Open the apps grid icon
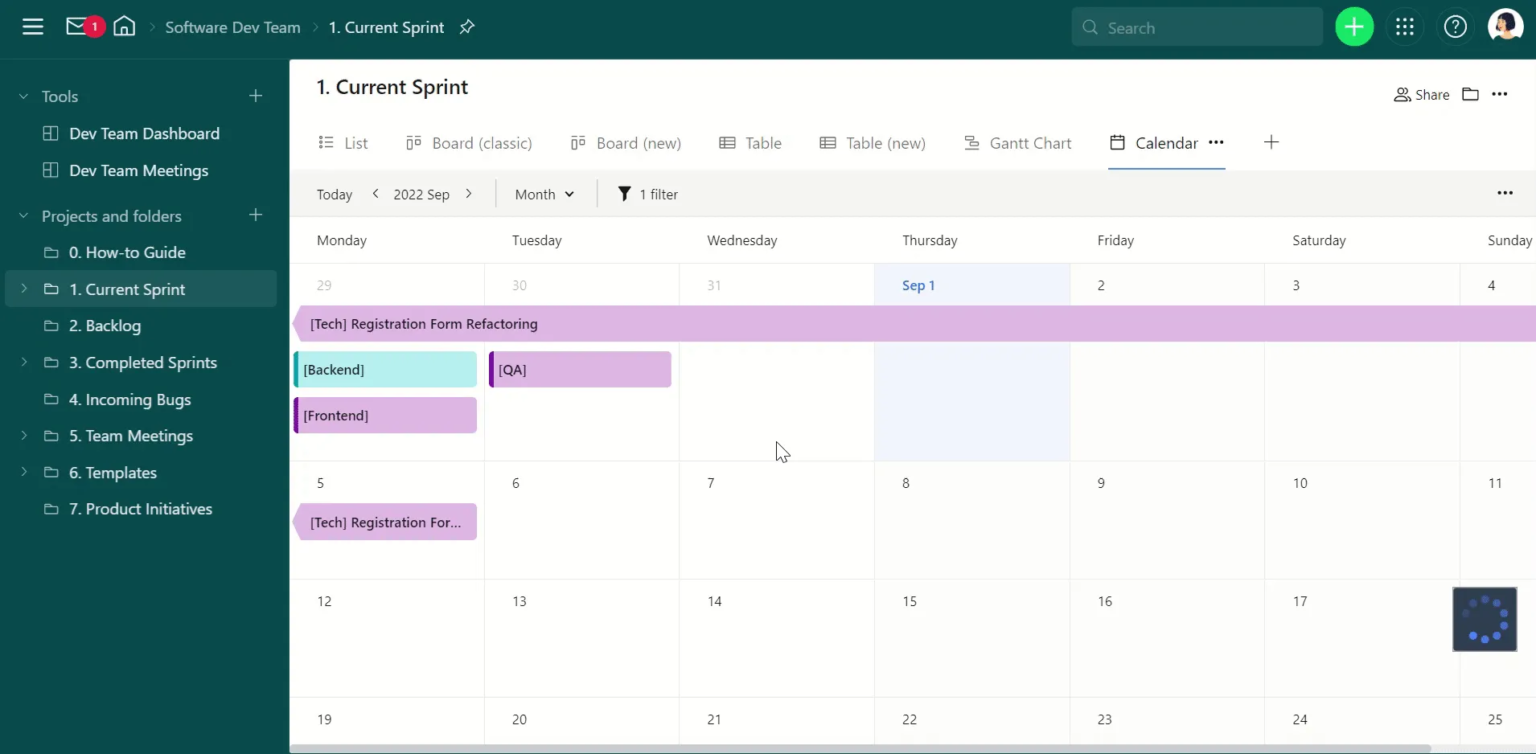Viewport: 1536px width, 754px height. point(1405,27)
